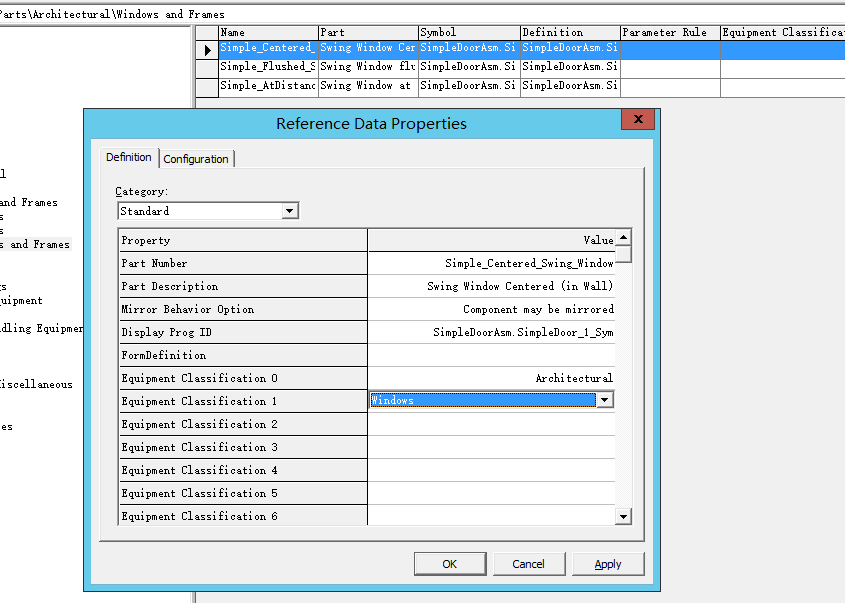Click row header of Simple_AtDistance row
845x603 pixels.
point(207,87)
